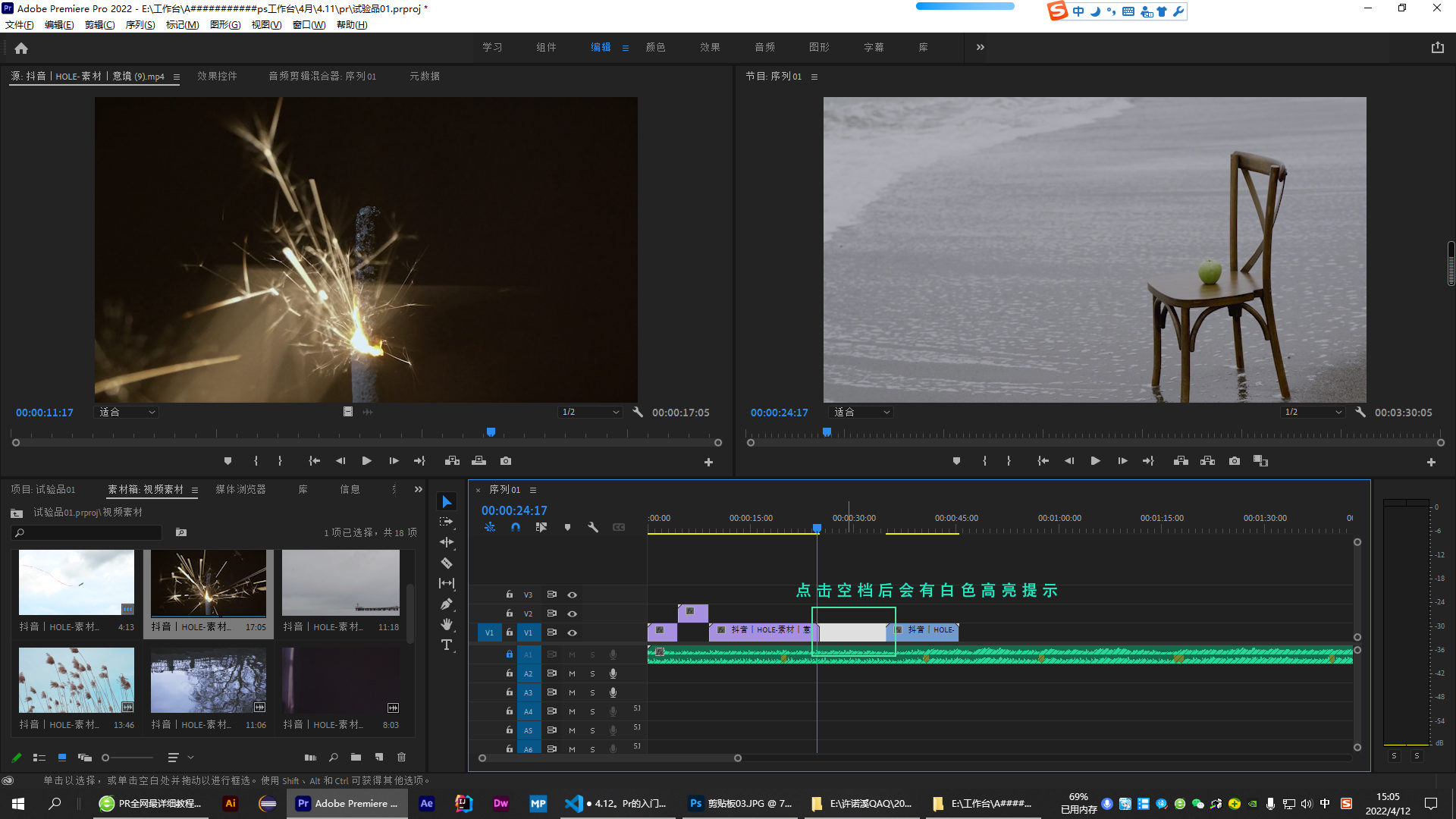Viewport: 1456px width, 819px height.
Task: Go to In point in Source monitor
Action: click(x=314, y=461)
